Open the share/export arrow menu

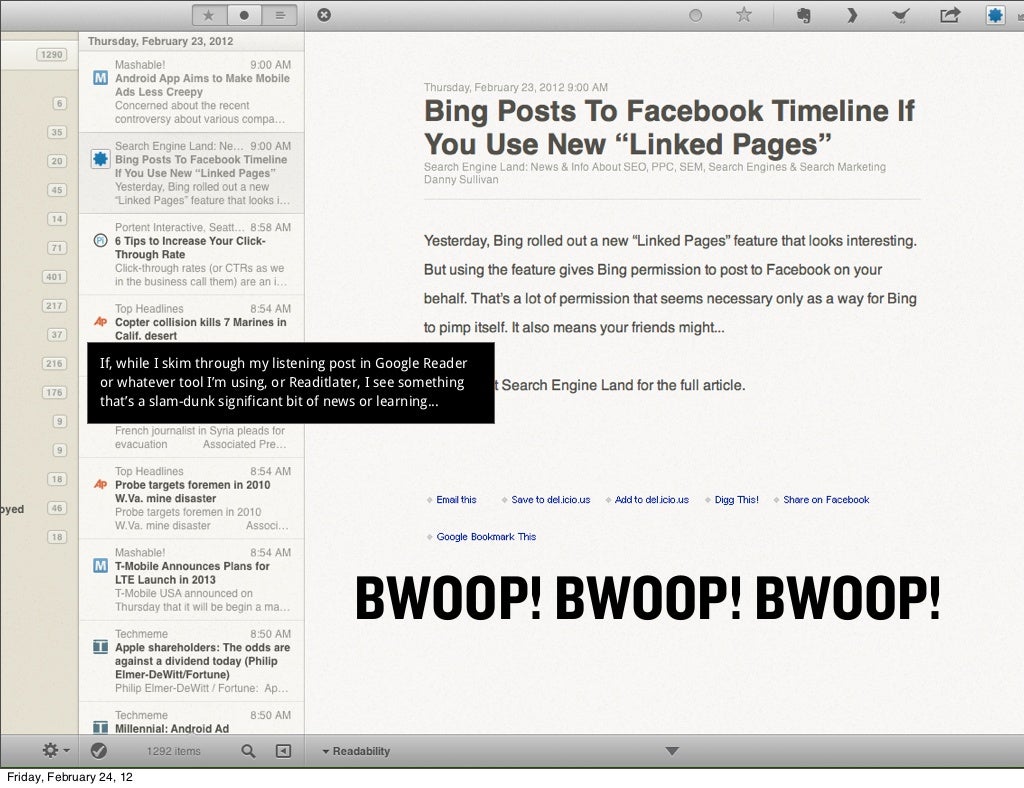click(x=950, y=14)
